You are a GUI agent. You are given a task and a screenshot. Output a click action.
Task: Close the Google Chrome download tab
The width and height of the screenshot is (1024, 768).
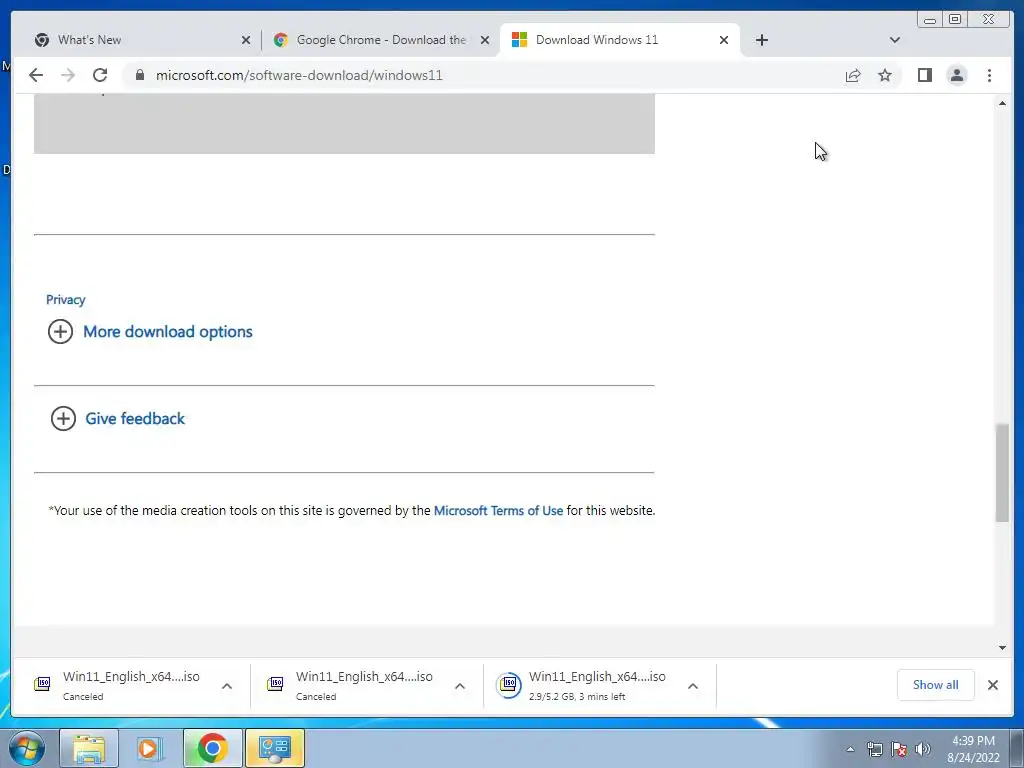tap(485, 40)
